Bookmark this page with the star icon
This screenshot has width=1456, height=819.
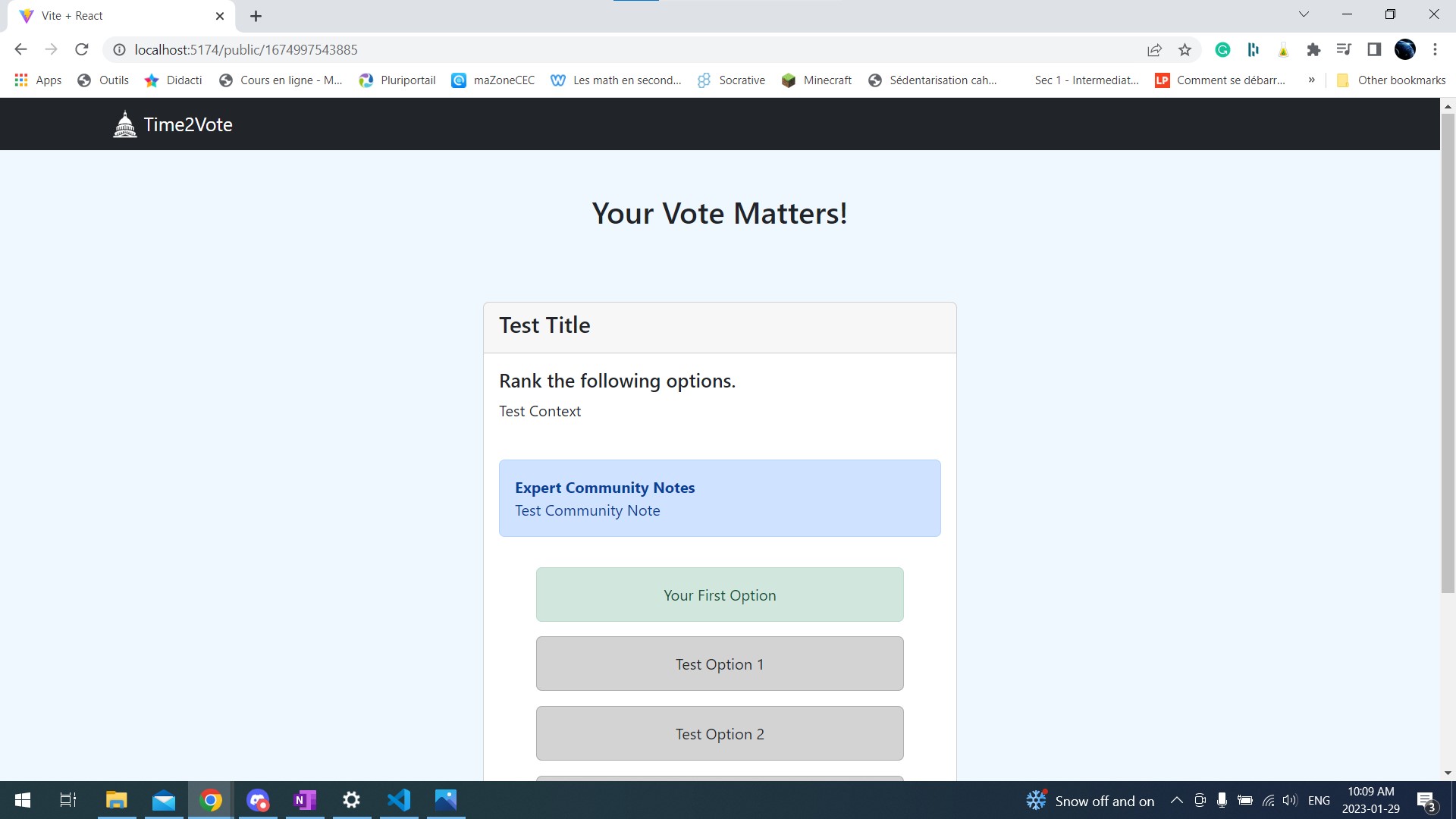point(1185,50)
